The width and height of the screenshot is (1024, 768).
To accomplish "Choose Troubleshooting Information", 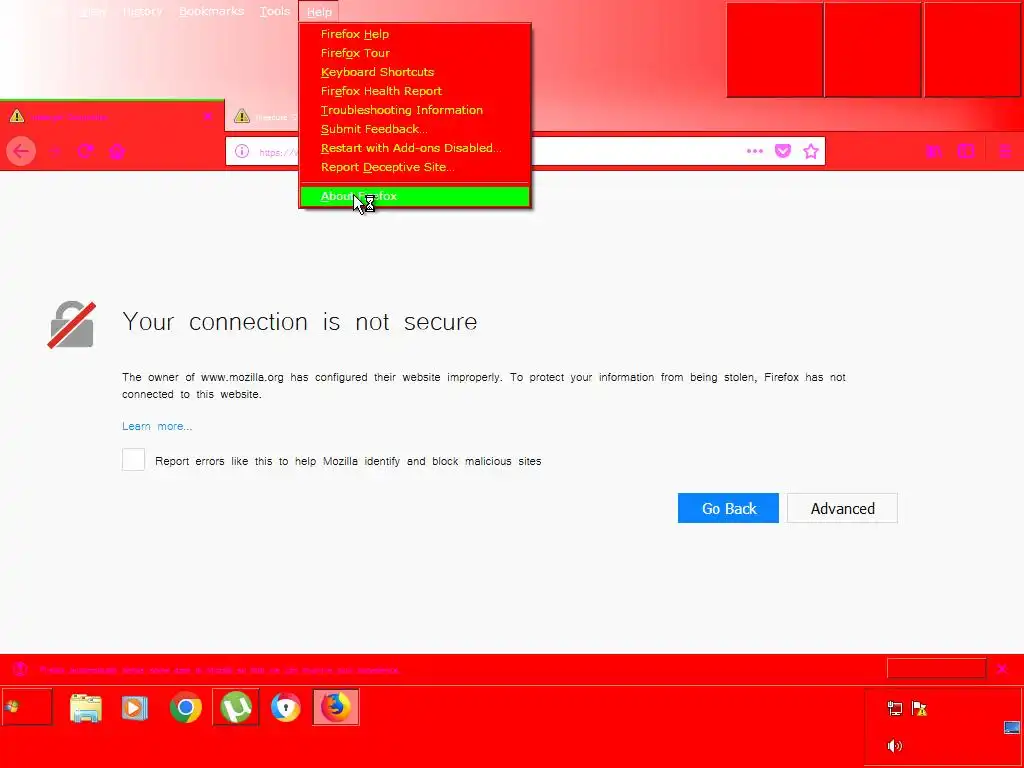I will pos(415,110).
